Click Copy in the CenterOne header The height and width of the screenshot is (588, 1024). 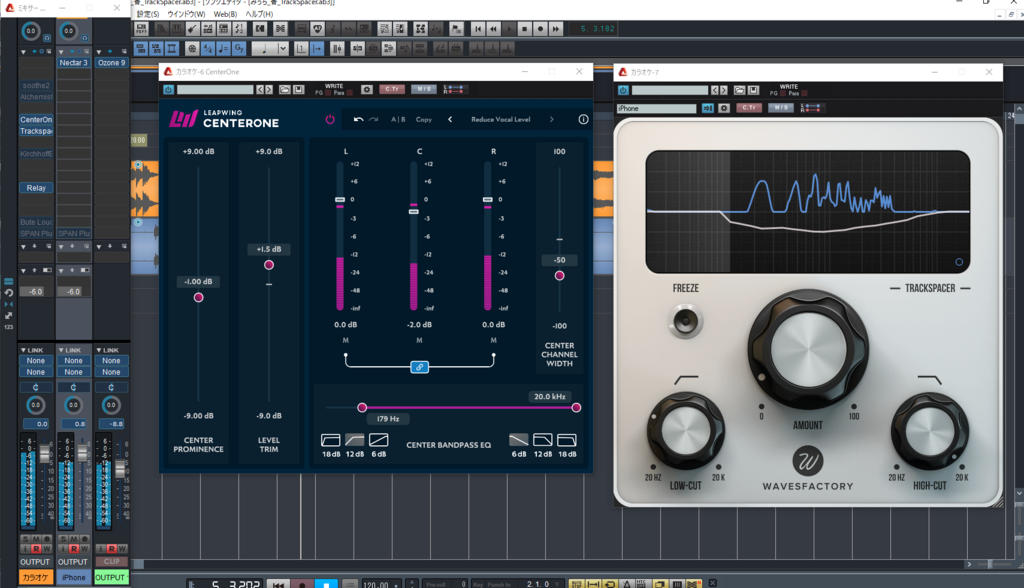tap(424, 120)
